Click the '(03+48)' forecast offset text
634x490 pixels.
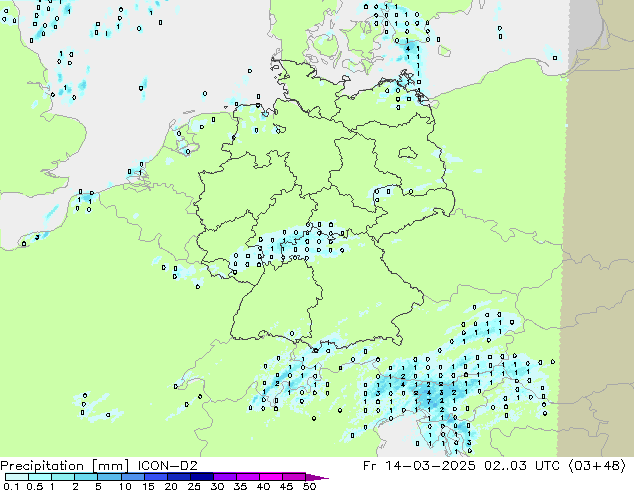[597, 466]
